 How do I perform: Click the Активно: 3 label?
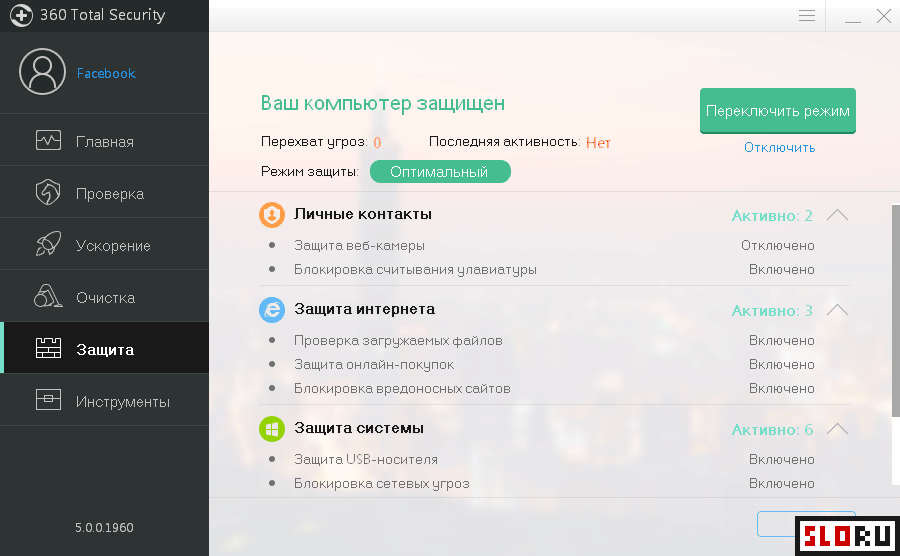coord(772,310)
